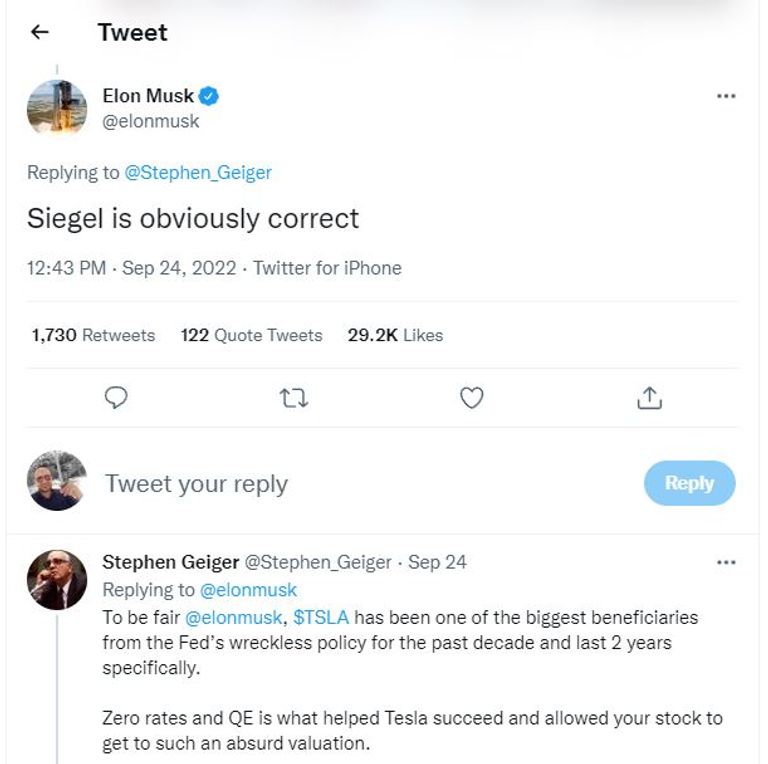The height and width of the screenshot is (764, 768).
Task: Share the tweet via upload icon
Action: click(x=649, y=398)
